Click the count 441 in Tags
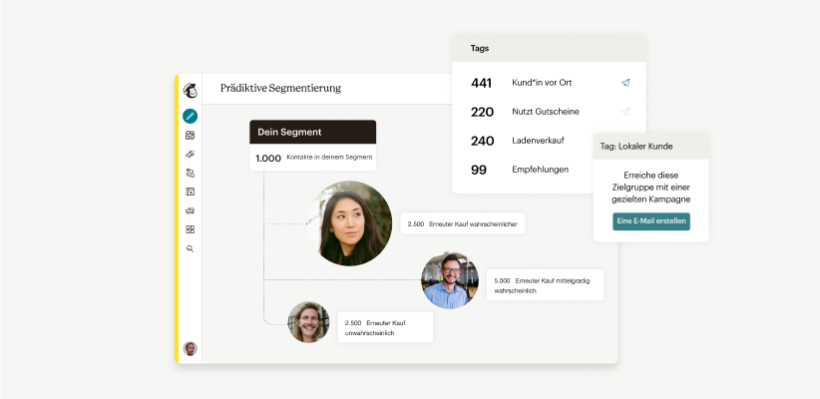Image resolution: width=820 pixels, height=399 pixels. (481, 83)
